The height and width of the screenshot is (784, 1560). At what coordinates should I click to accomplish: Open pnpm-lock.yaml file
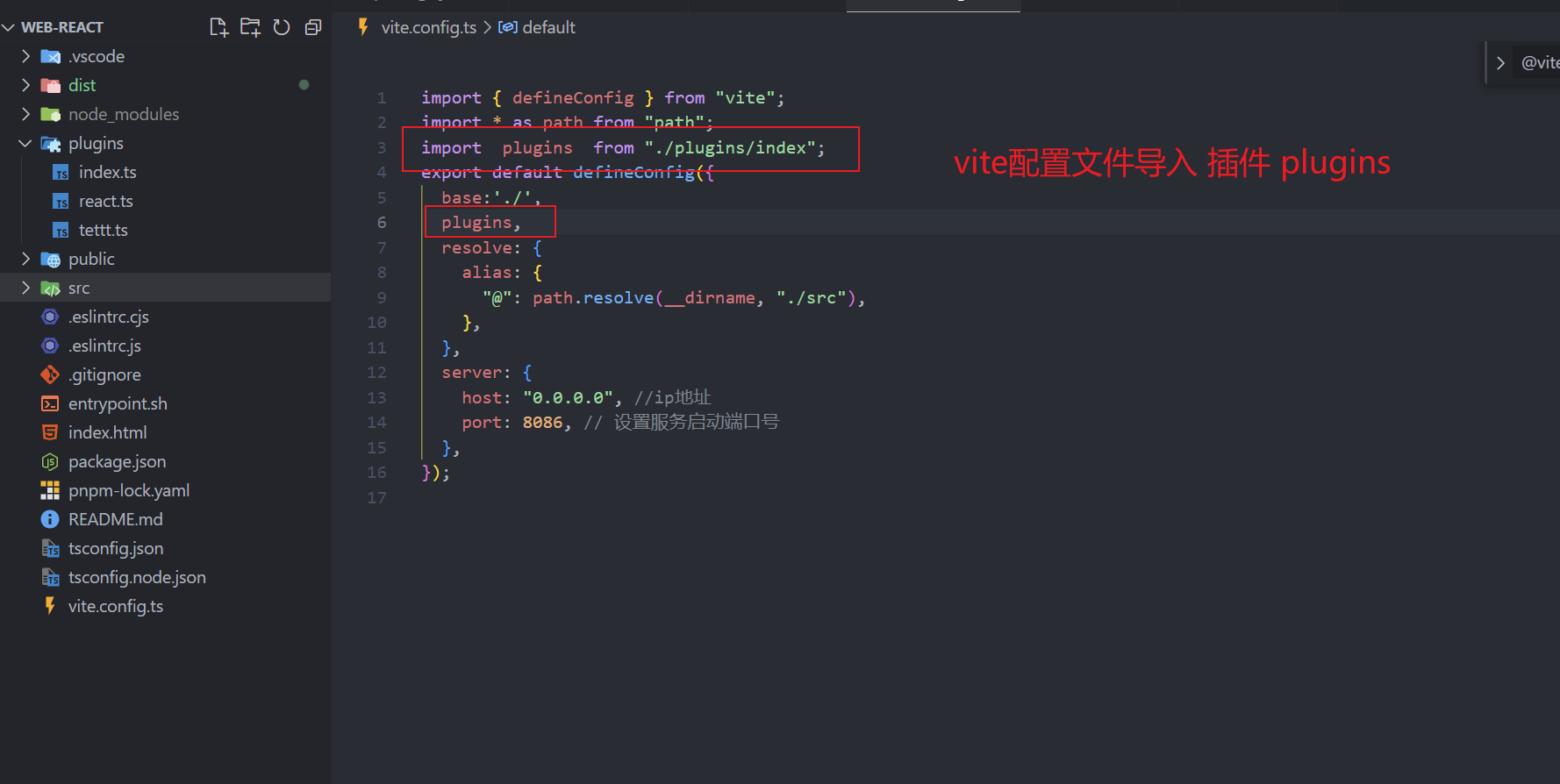pyautogui.click(x=129, y=490)
